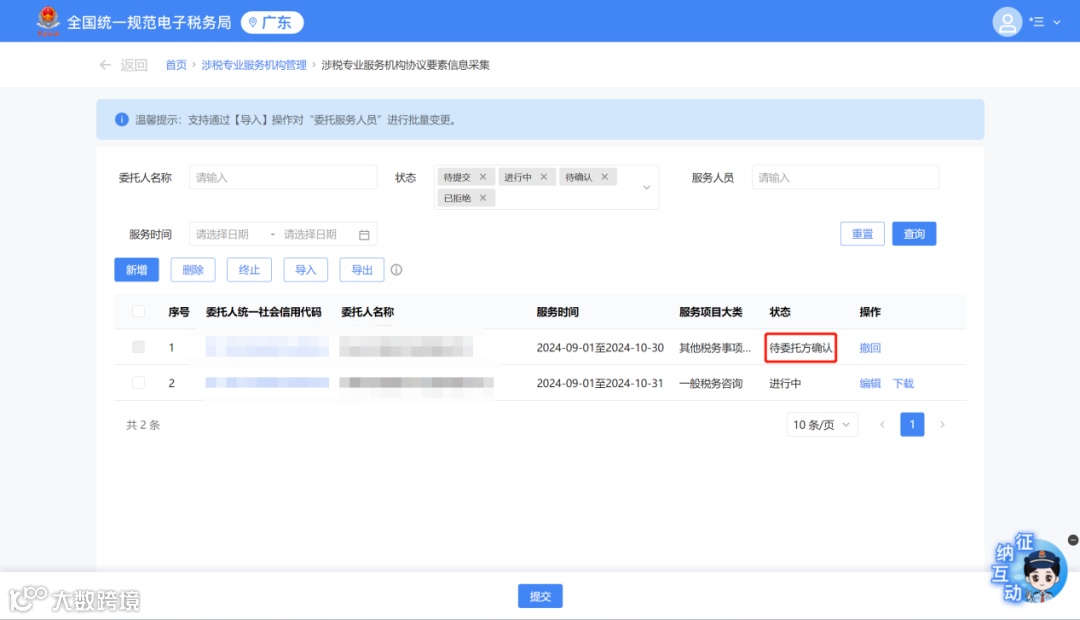Select the checkbox for row 1

click(137, 347)
